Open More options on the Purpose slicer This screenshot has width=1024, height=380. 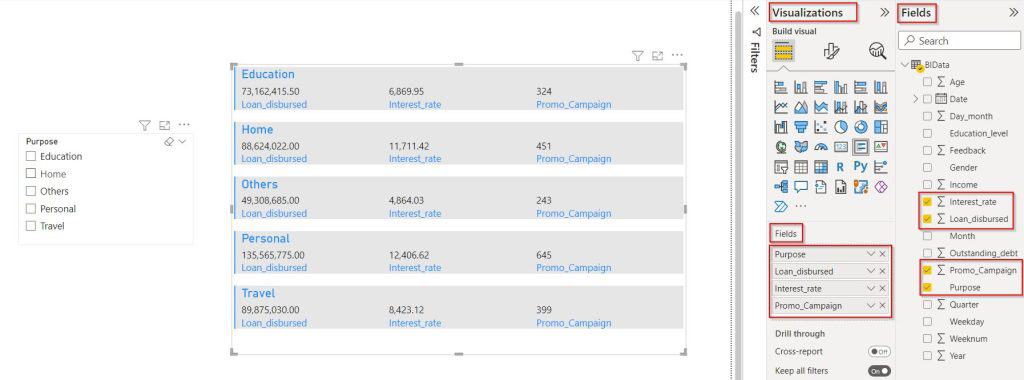(184, 125)
